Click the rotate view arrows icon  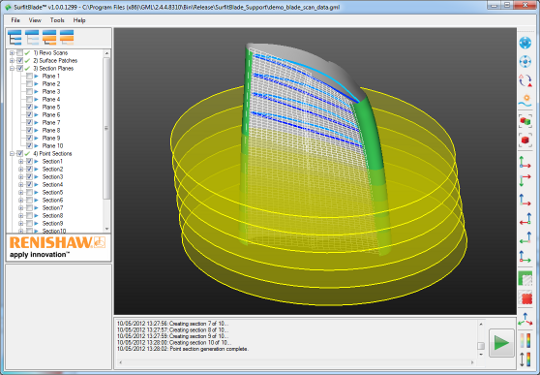(525, 81)
